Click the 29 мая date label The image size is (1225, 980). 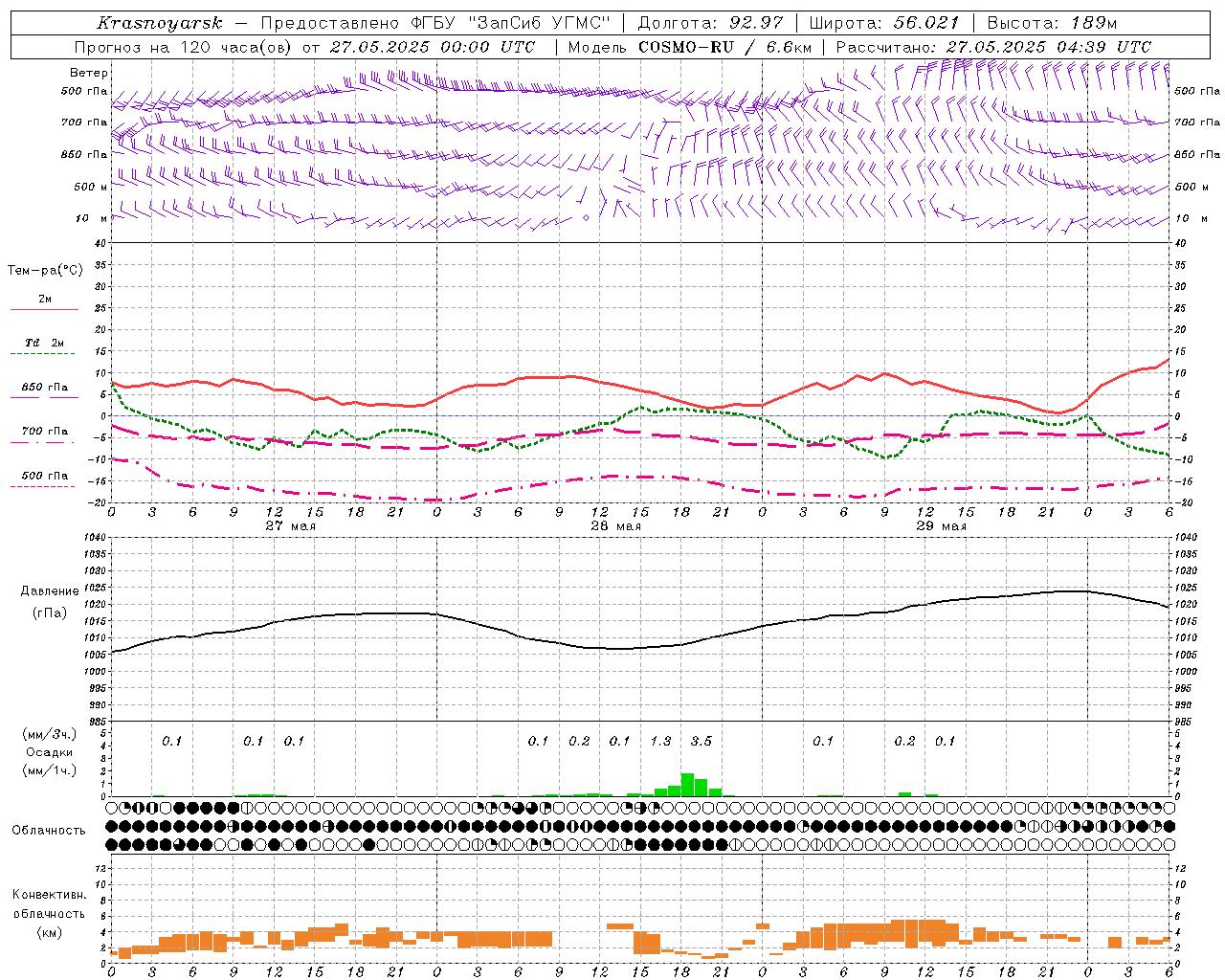click(x=941, y=526)
